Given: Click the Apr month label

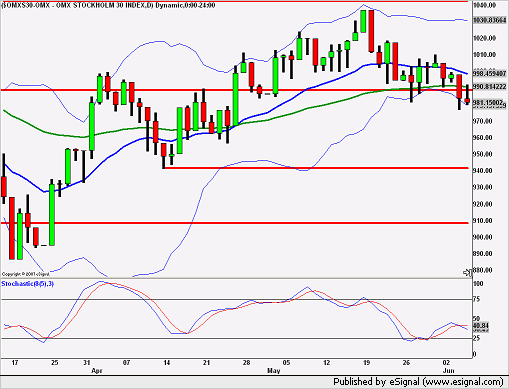Looking at the screenshot, I should pos(97,371).
